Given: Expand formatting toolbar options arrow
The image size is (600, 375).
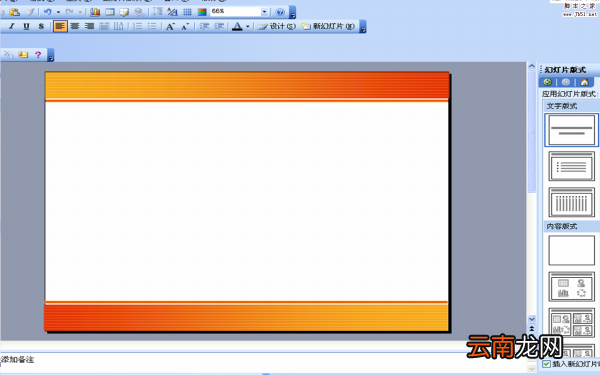Looking at the screenshot, I should point(363,26).
